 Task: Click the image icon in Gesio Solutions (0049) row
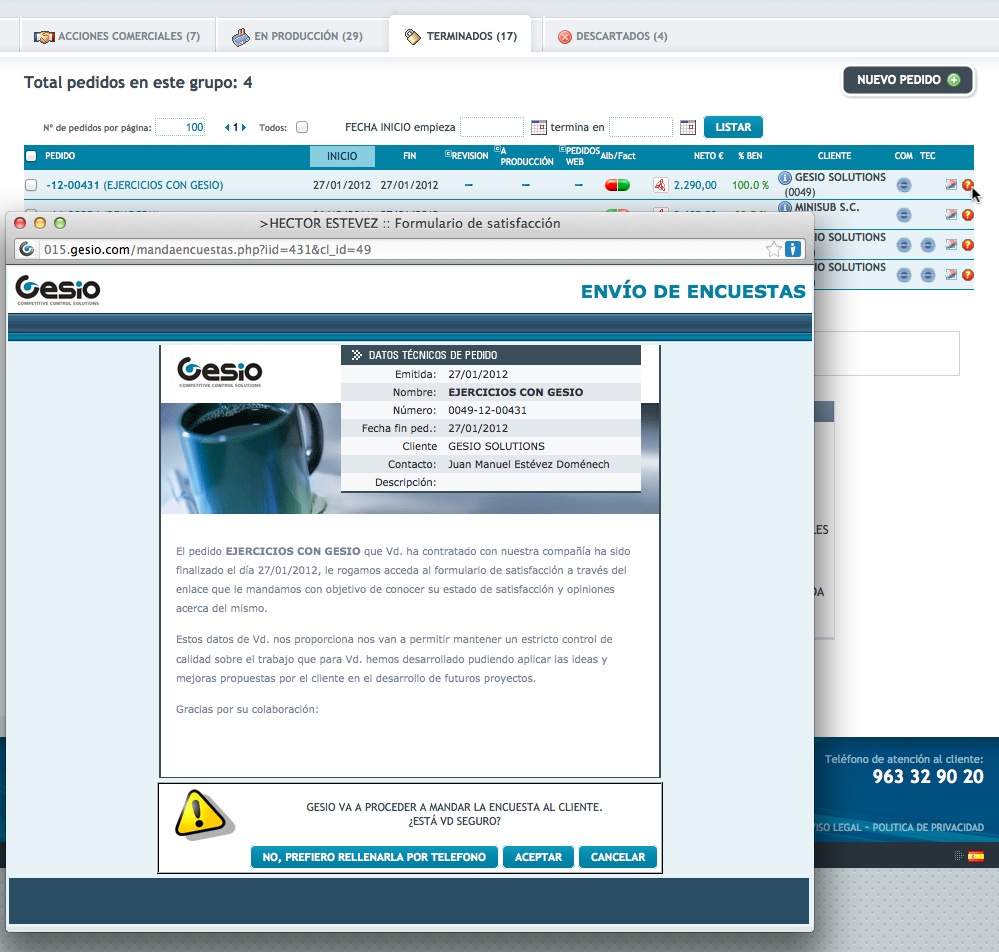pos(951,185)
